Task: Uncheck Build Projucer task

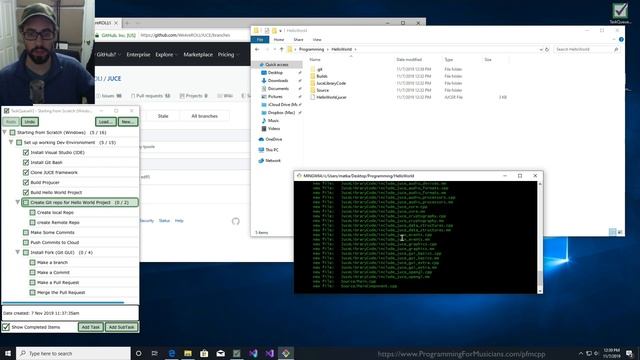Action: click(26, 182)
